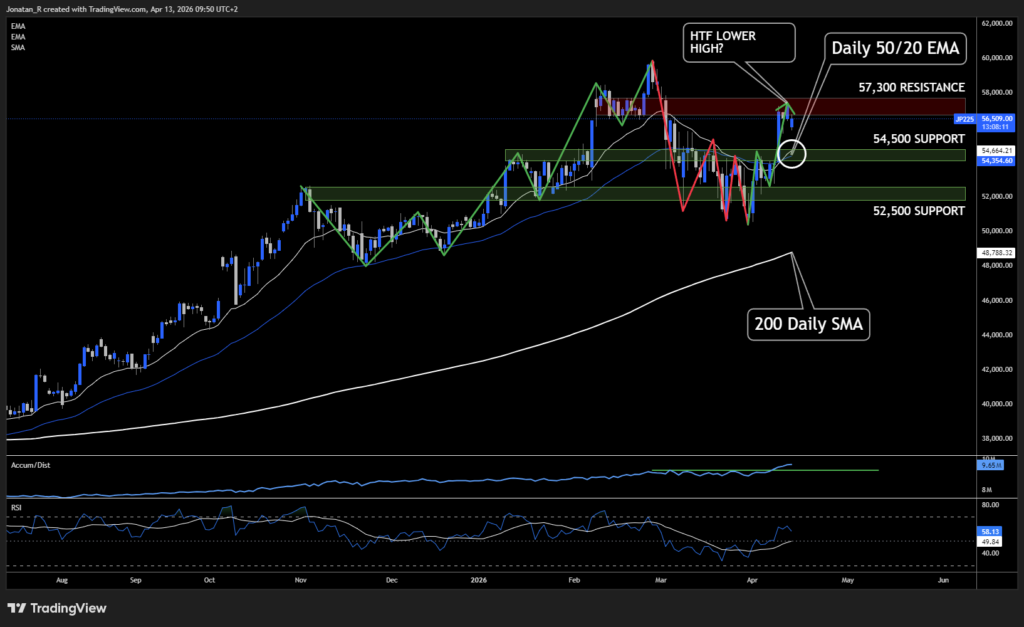Click the '200 Daily SMA' annotation box

(x=808, y=324)
